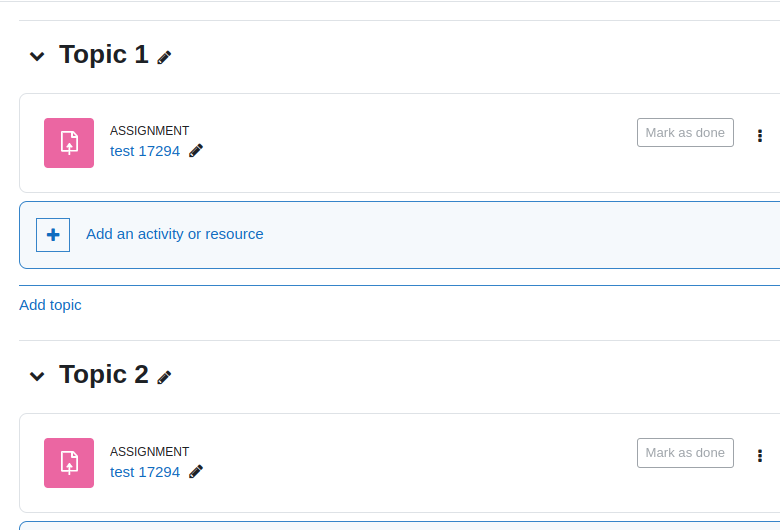Rename test 17294 in Topic 2 via pencil

pyautogui.click(x=196, y=472)
